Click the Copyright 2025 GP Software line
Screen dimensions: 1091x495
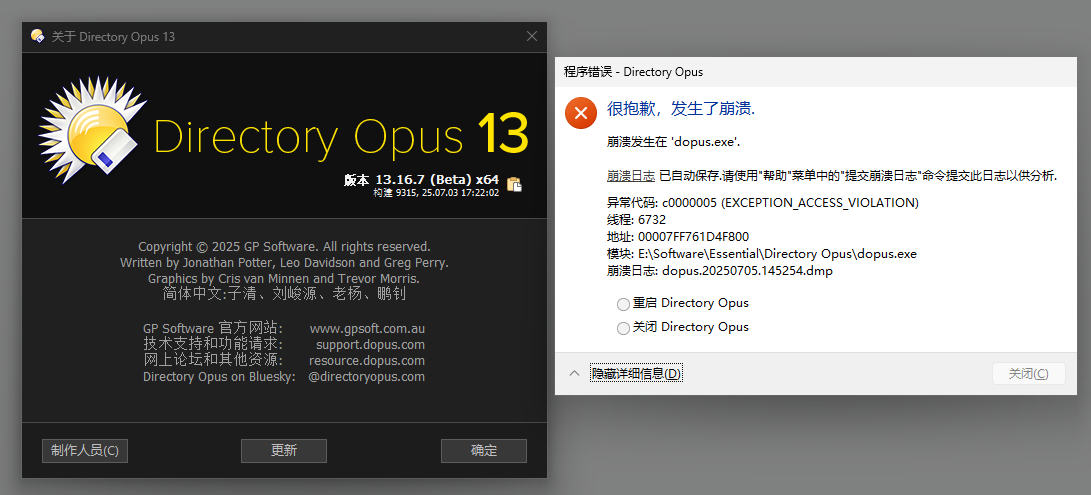click(285, 246)
